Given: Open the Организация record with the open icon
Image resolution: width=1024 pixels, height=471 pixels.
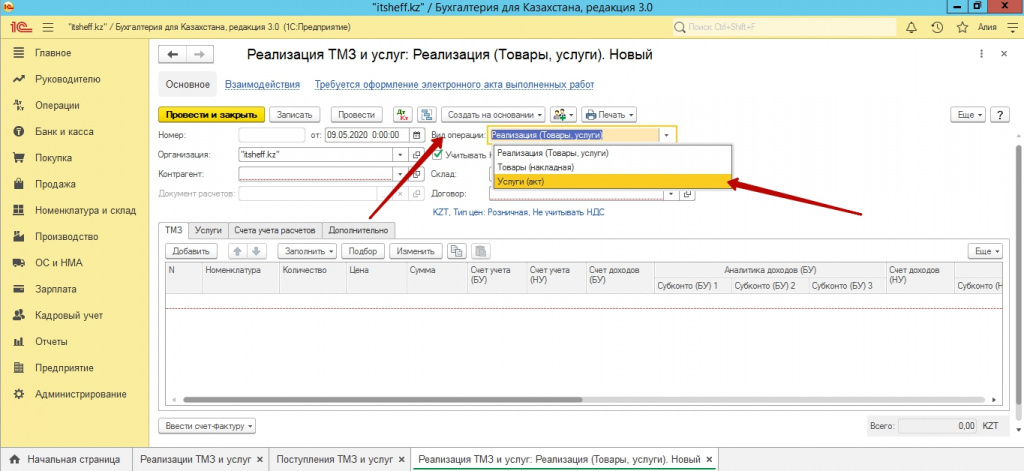Looking at the screenshot, I should click(417, 155).
